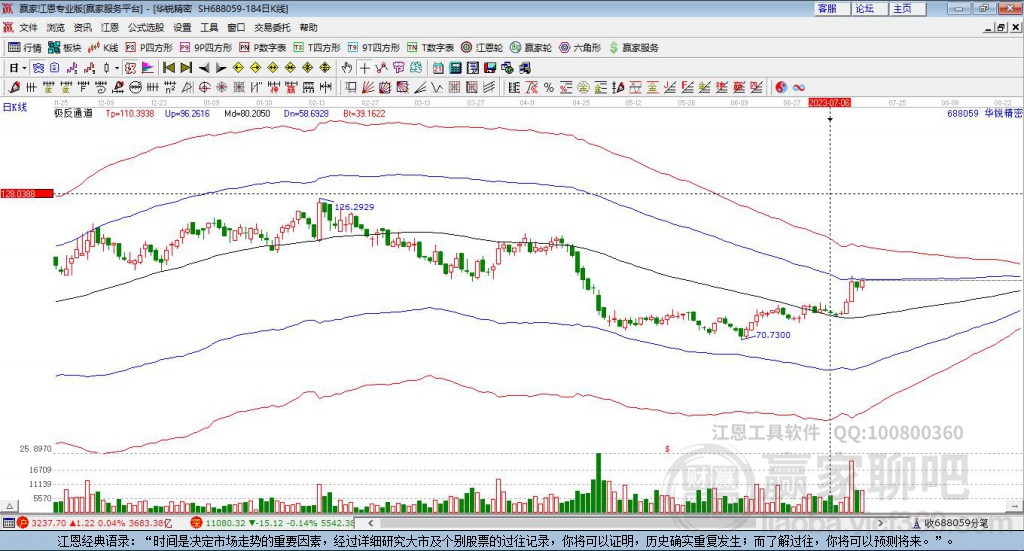Click the red-blue yin-yang icon

coord(781,87)
